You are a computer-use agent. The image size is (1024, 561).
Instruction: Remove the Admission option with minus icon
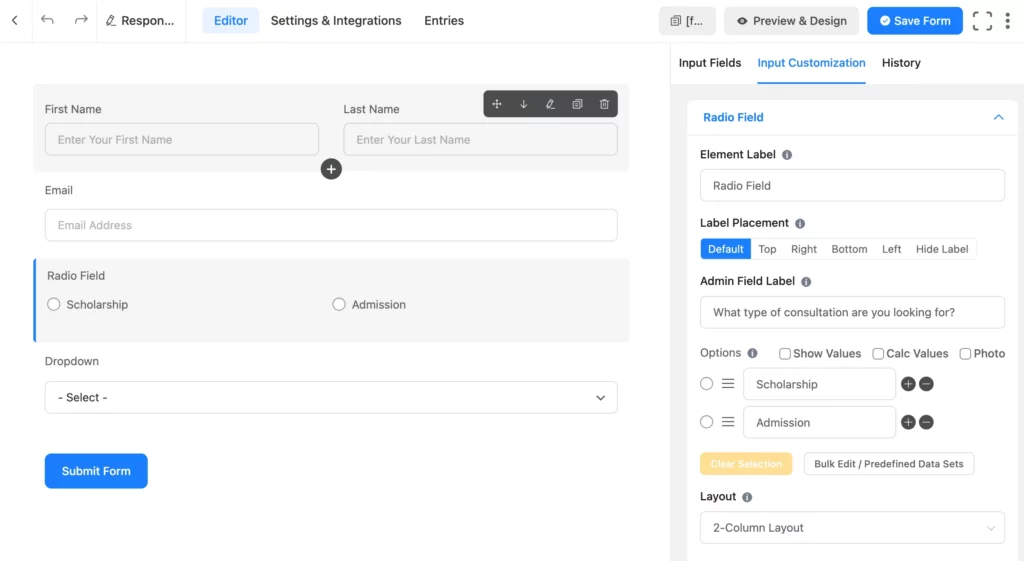[x=926, y=422]
